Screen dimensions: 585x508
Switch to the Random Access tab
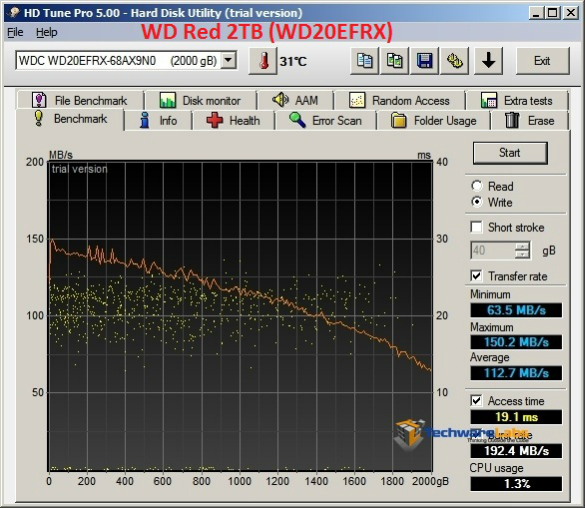pos(399,100)
